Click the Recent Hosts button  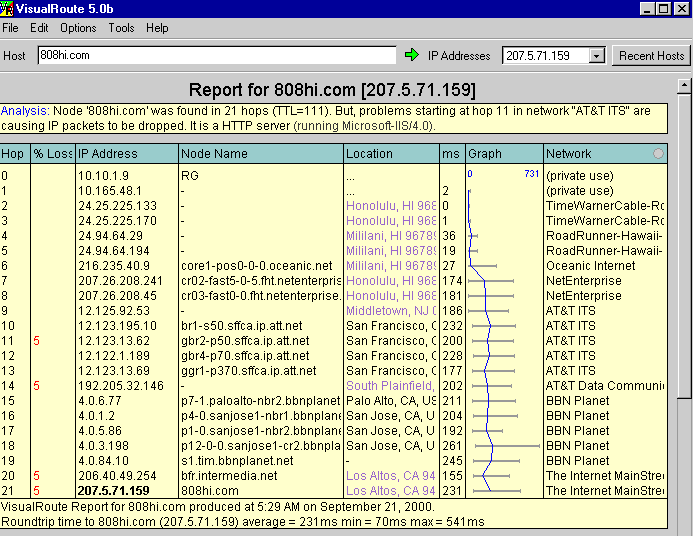(x=651, y=56)
